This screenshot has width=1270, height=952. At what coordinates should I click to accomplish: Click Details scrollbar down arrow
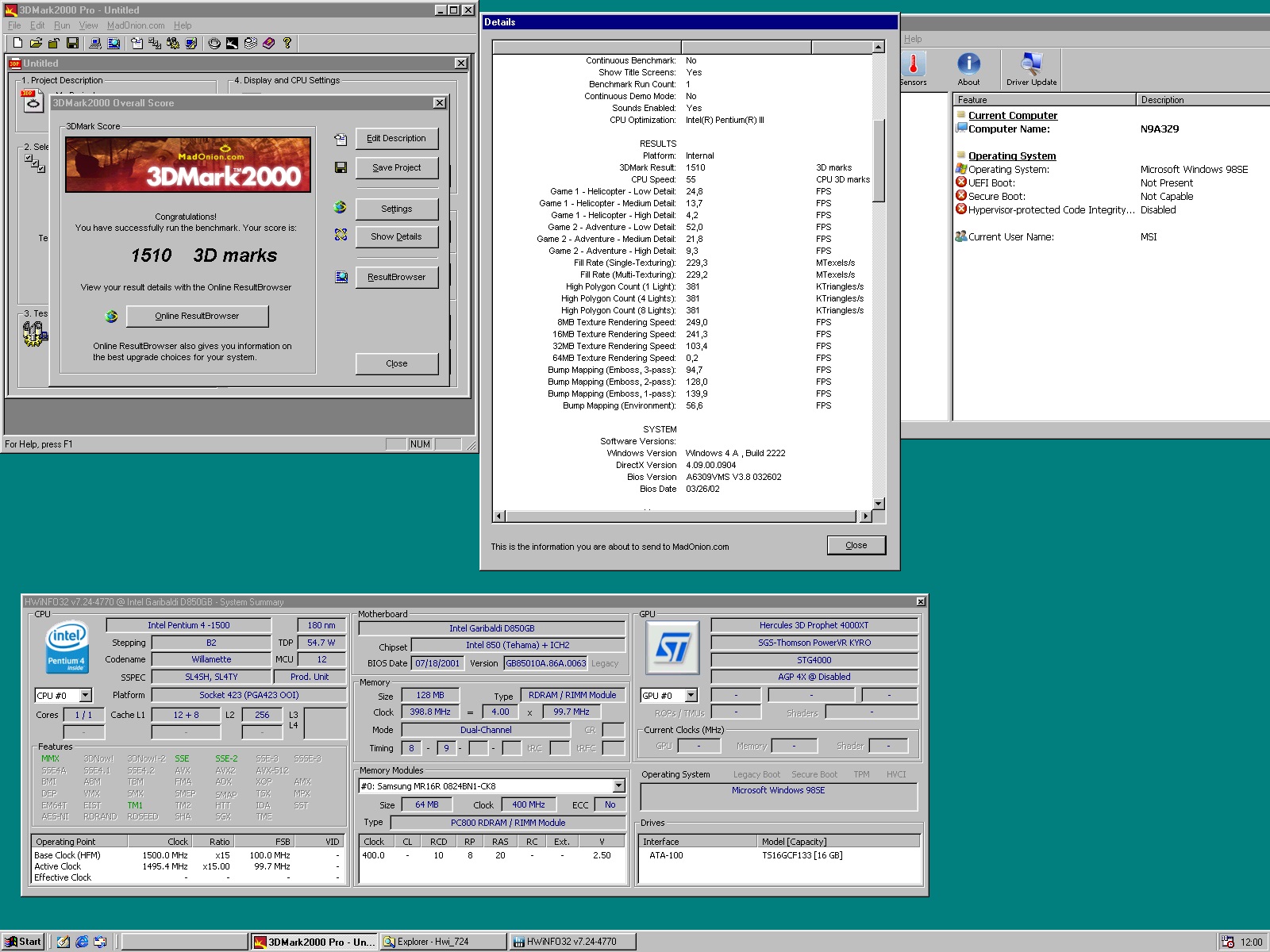[x=879, y=504]
